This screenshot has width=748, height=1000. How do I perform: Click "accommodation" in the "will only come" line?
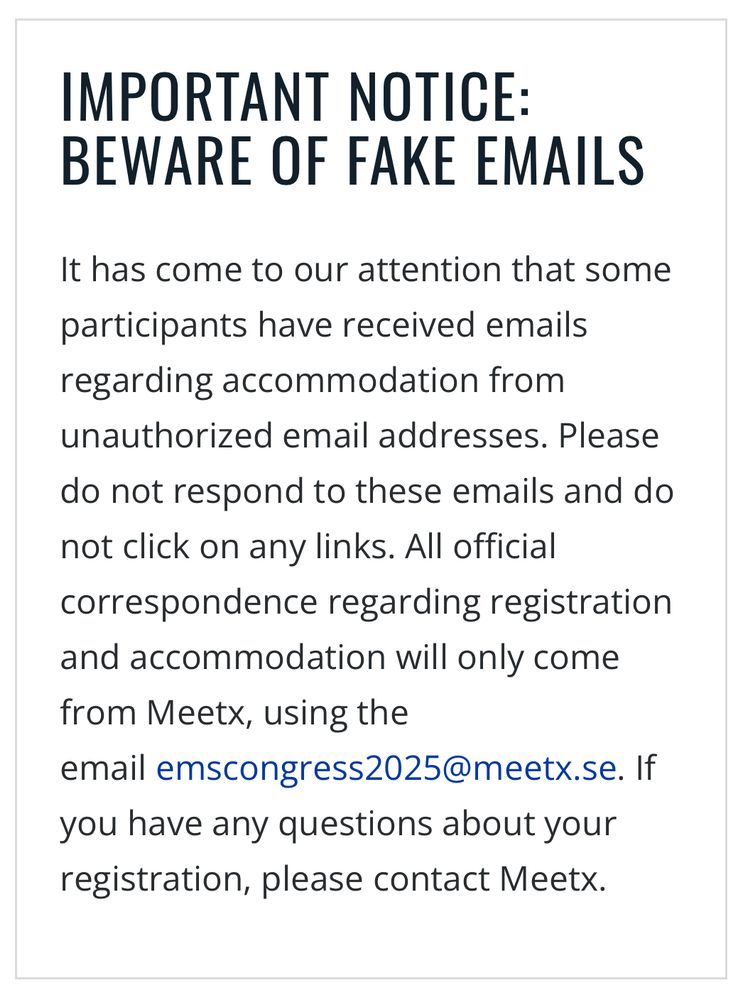pyautogui.click(x=257, y=658)
